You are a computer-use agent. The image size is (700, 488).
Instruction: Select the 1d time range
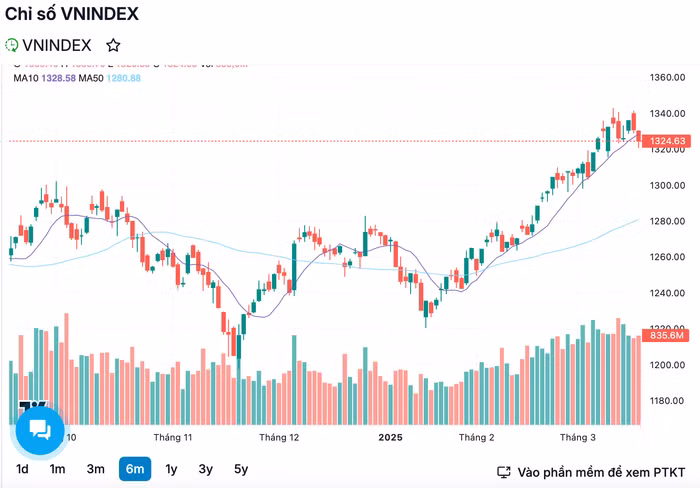22,469
